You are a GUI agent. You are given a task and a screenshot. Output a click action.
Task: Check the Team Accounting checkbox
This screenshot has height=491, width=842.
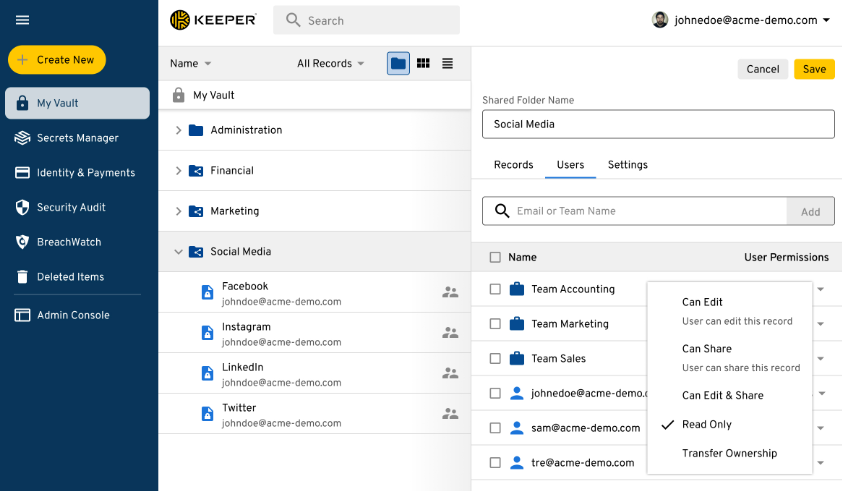(x=495, y=289)
